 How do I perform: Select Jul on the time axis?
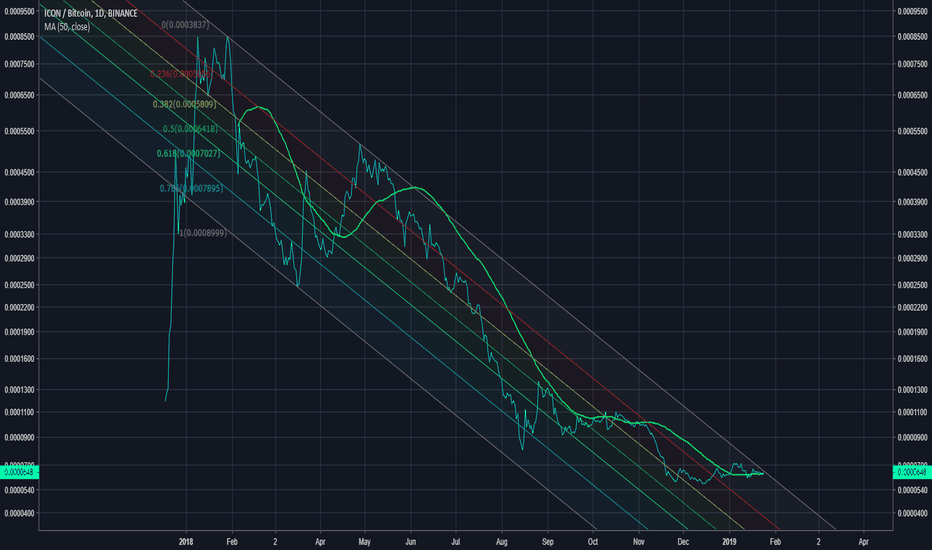pos(455,542)
